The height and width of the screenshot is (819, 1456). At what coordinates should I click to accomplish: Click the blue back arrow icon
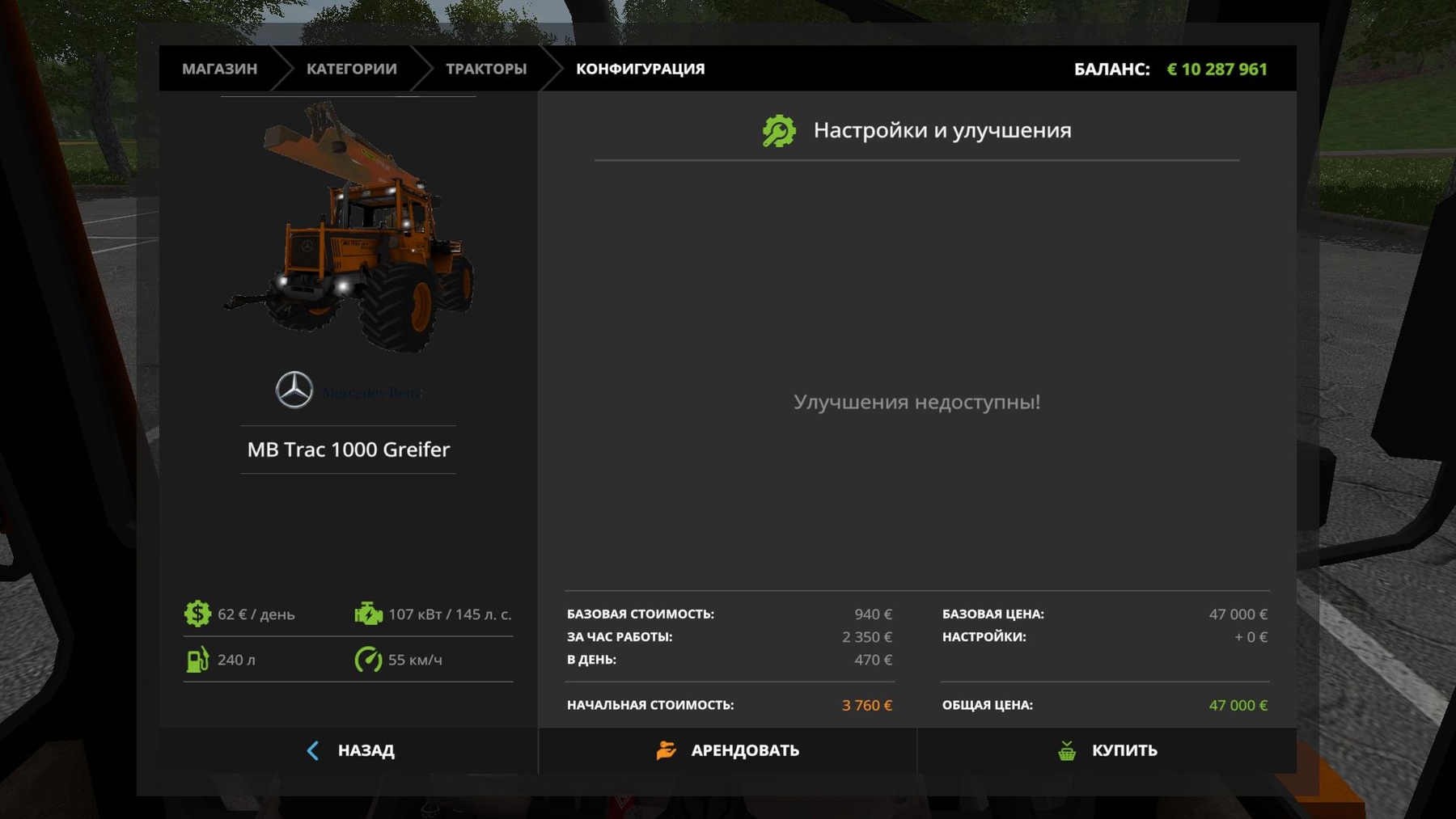click(313, 750)
